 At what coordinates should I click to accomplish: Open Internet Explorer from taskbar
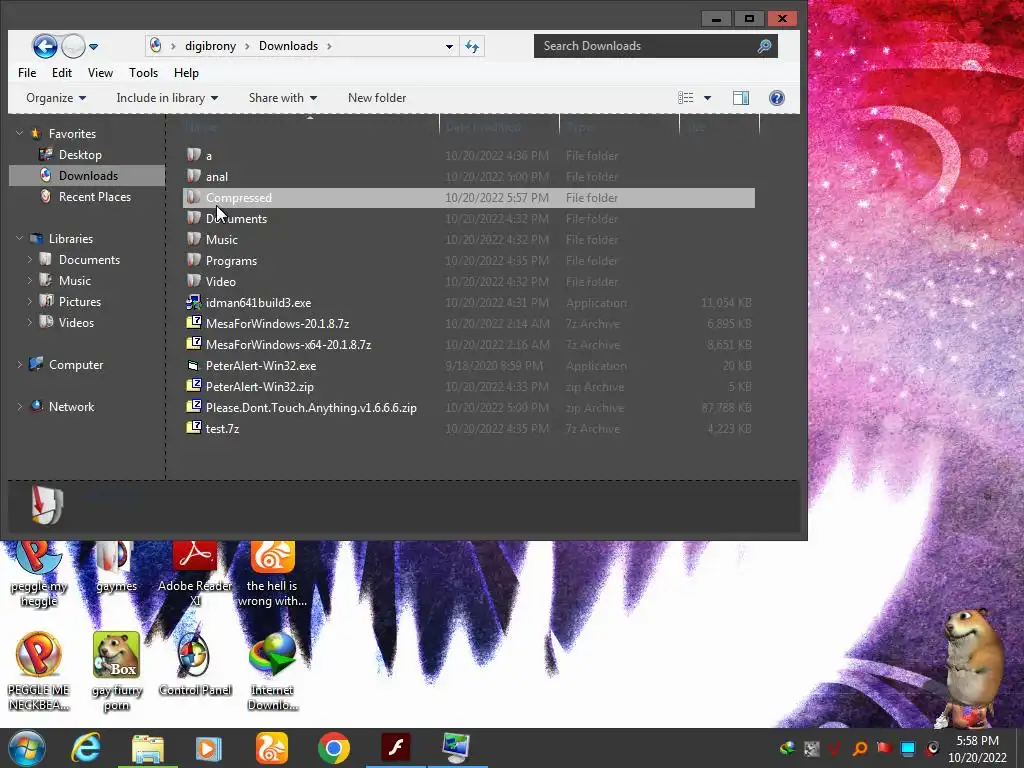[x=86, y=748]
